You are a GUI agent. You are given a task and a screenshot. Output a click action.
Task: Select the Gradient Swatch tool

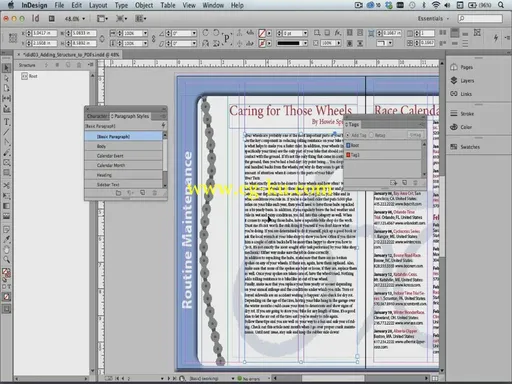click(x=6, y=206)
